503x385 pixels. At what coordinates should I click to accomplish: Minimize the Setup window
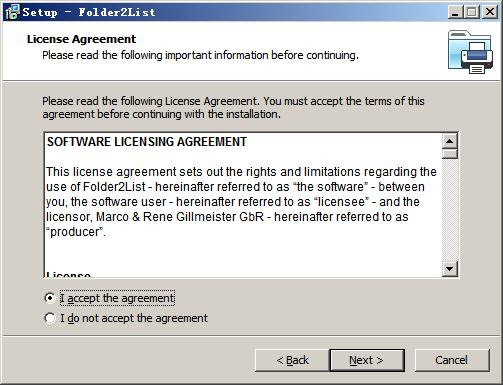(455, 12)
